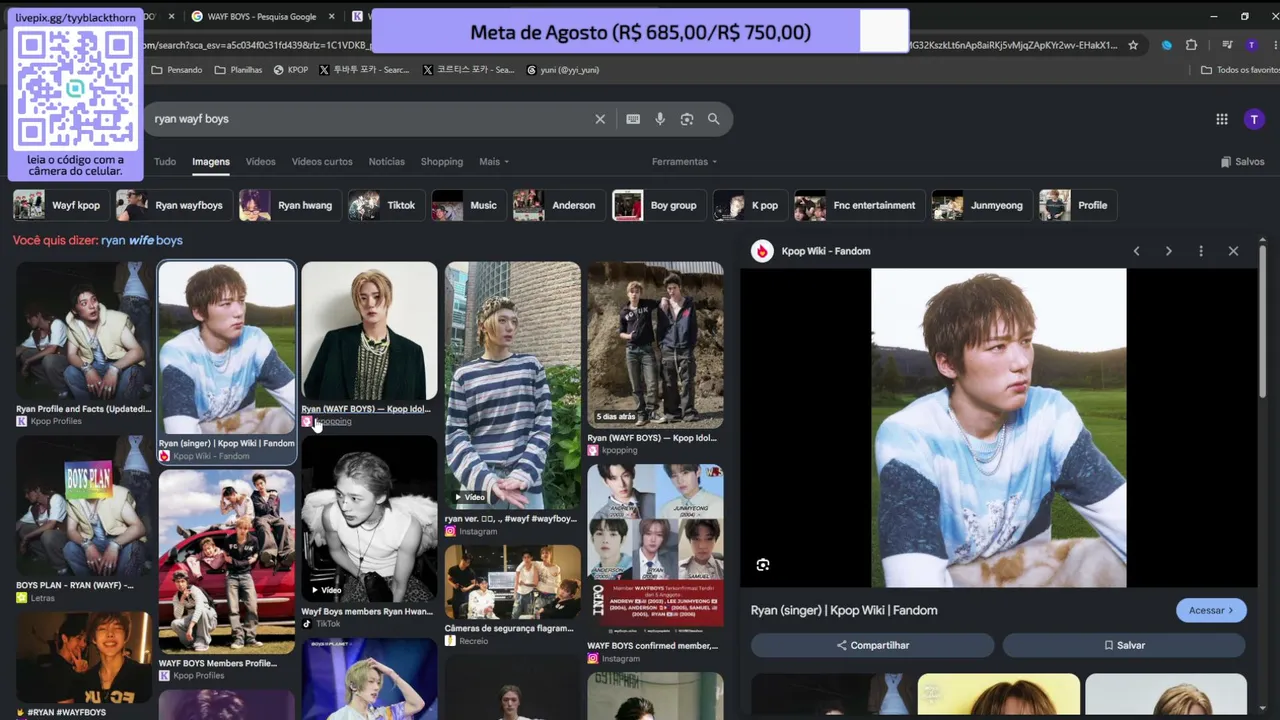This screenshot has width=1280, height=720.
Task: Filter by the Anderson chip
Action: 559,206
